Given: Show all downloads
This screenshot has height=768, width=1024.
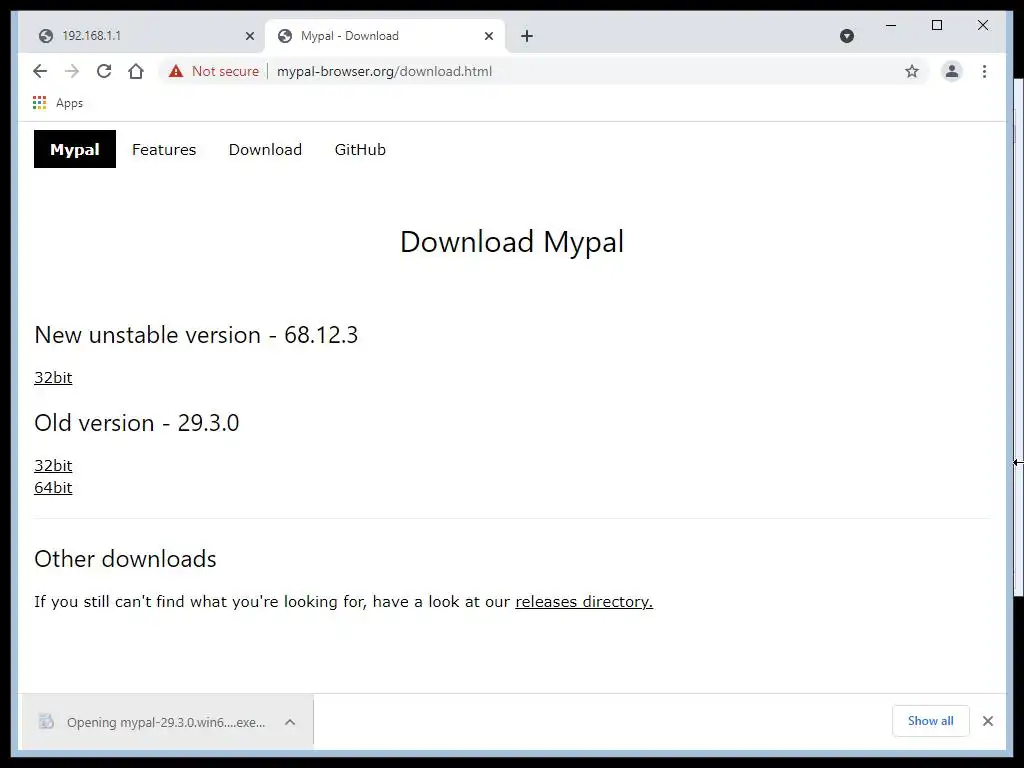Looking at the screenshot, I should click(x=931, y=721).
